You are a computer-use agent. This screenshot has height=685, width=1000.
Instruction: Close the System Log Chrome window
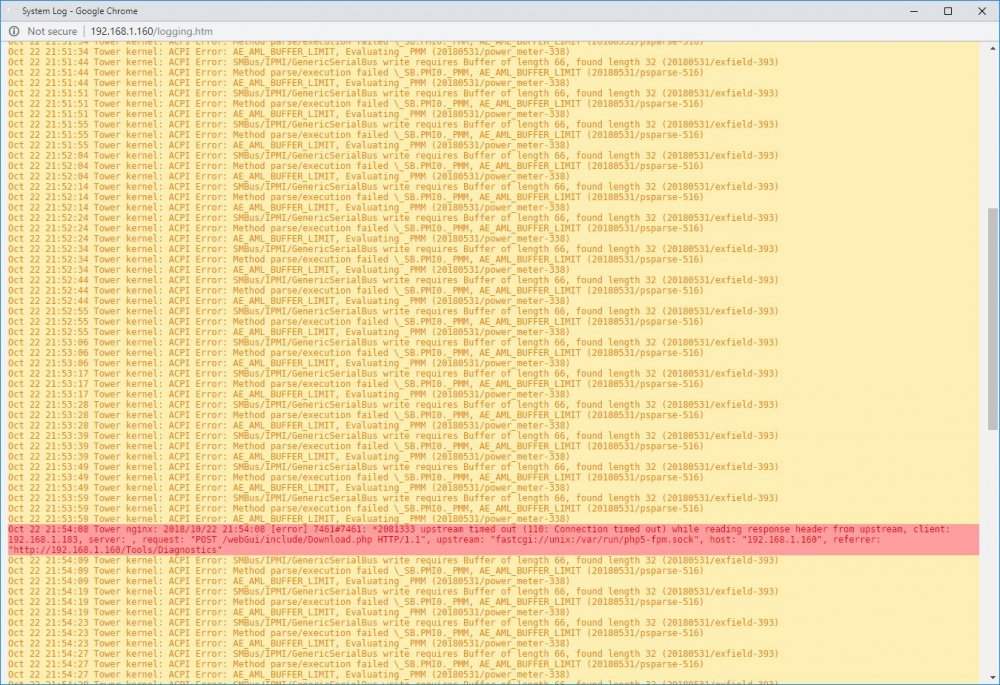(x=982, y=11)
